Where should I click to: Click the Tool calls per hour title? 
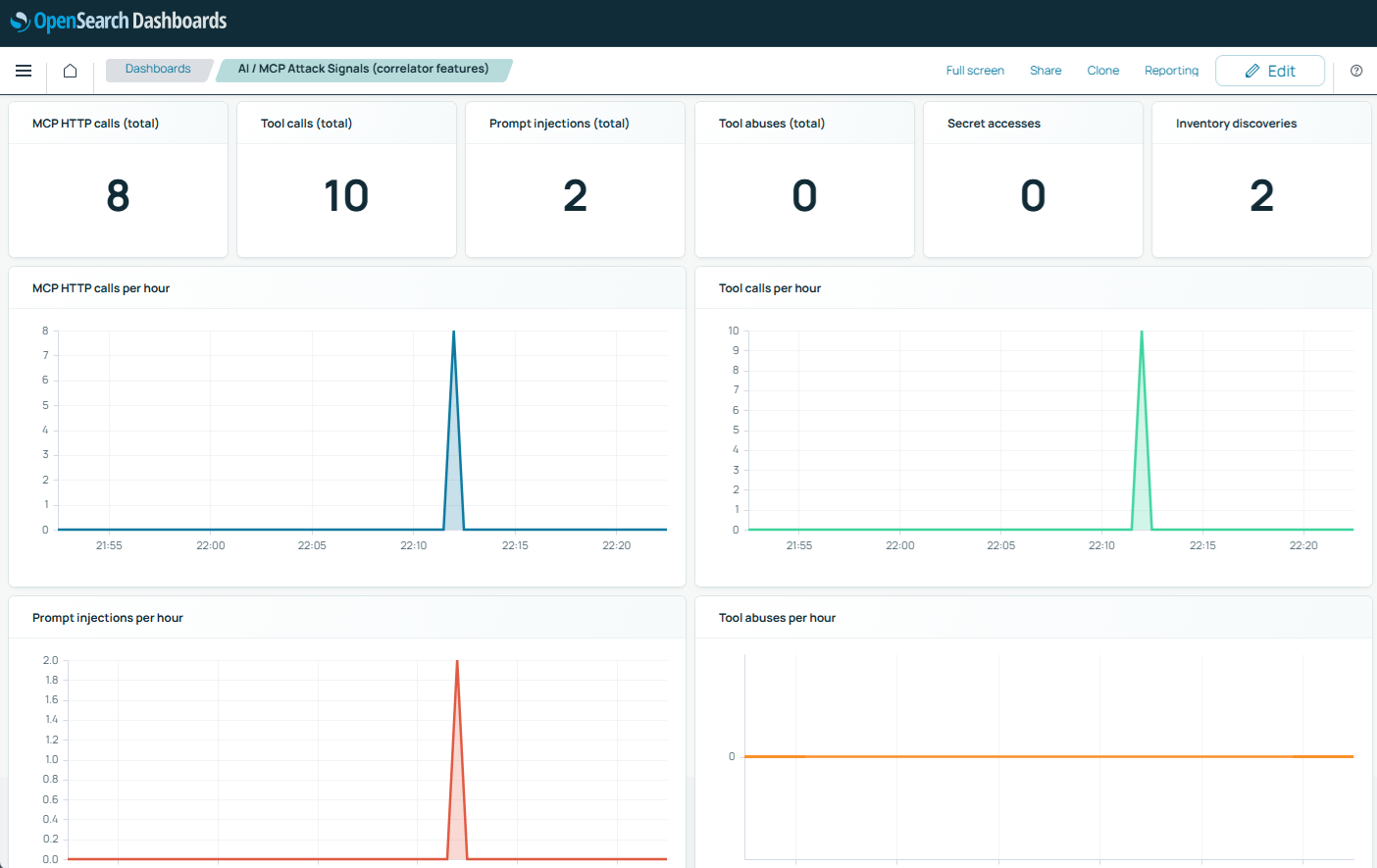coord(770,288)
